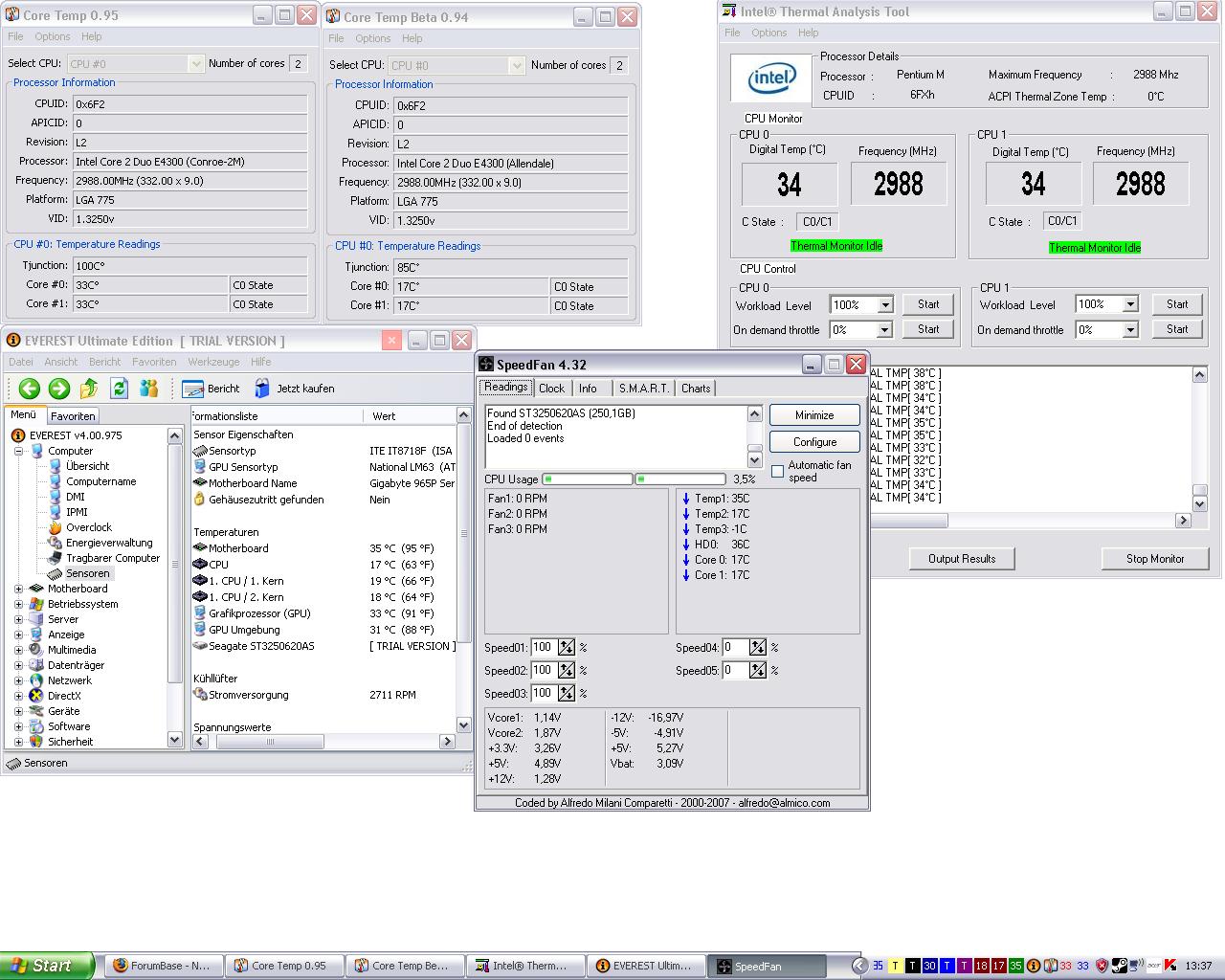Image resolution: width=1225 pixels, height=980 pixels.
Task: Click the EVEREST back arrow toolbar icon
Action: pos(29,388)
